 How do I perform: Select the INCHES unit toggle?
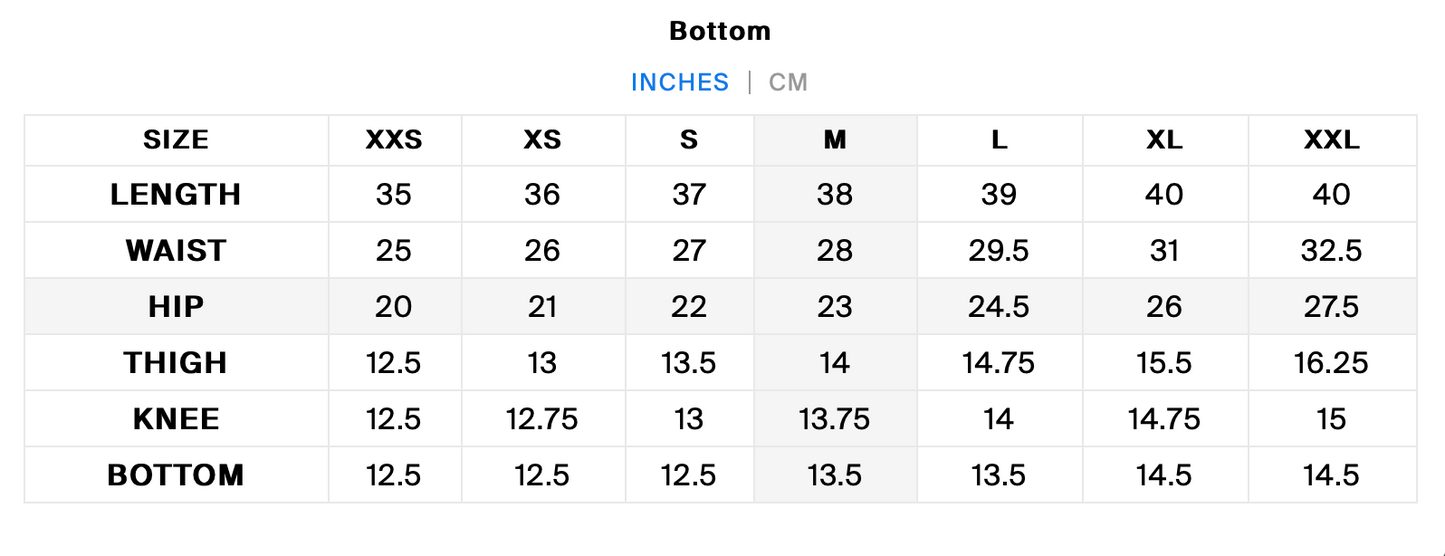pos(680,82)
